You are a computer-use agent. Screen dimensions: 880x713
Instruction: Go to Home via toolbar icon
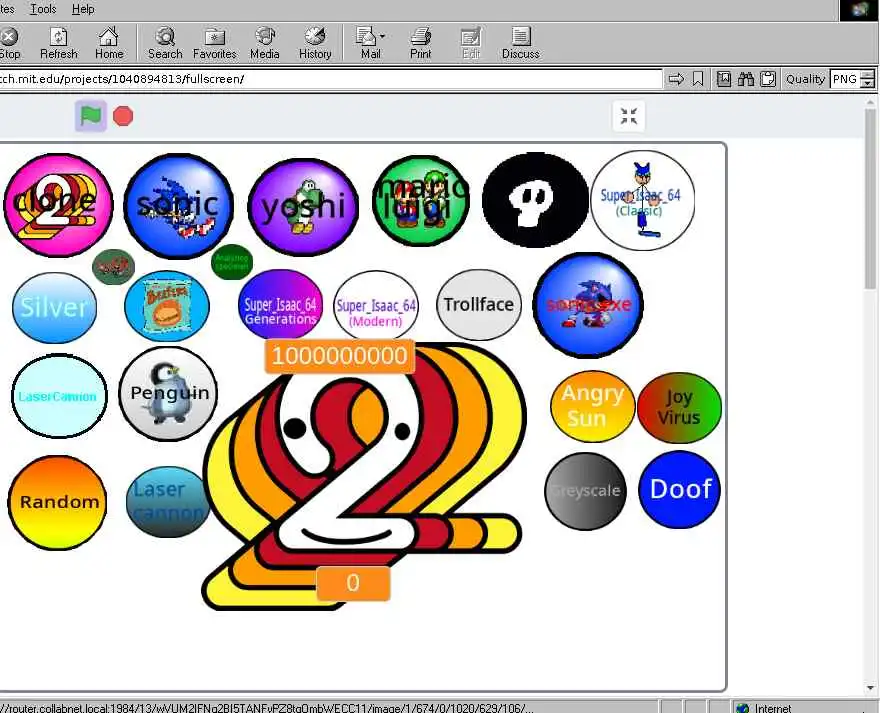pyautogui.click(x=109, y=43)
